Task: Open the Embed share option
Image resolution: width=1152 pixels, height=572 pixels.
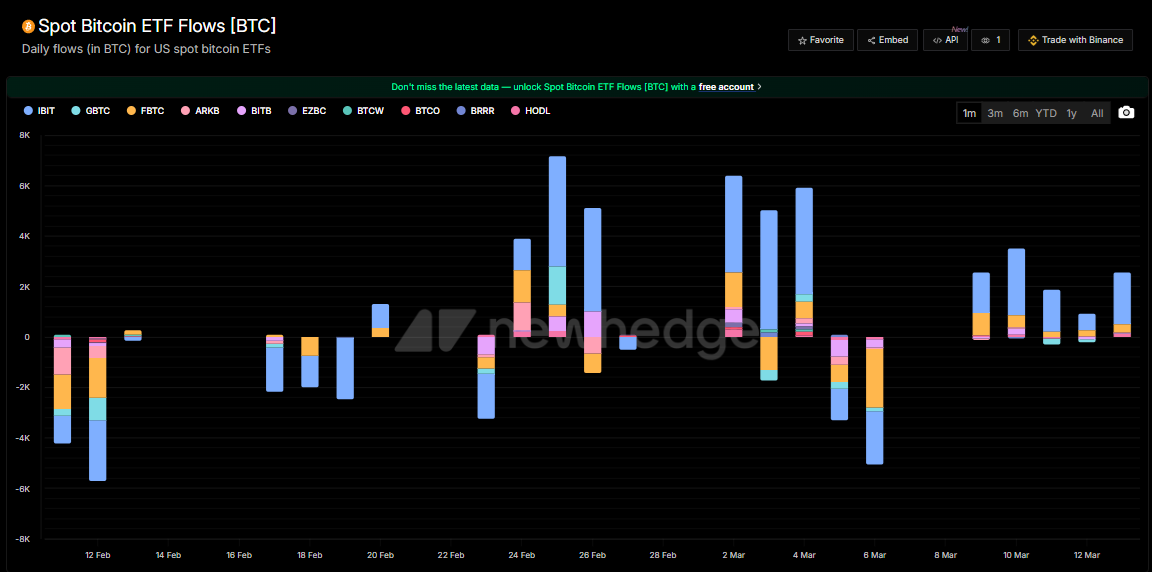Action: point(887,40)
